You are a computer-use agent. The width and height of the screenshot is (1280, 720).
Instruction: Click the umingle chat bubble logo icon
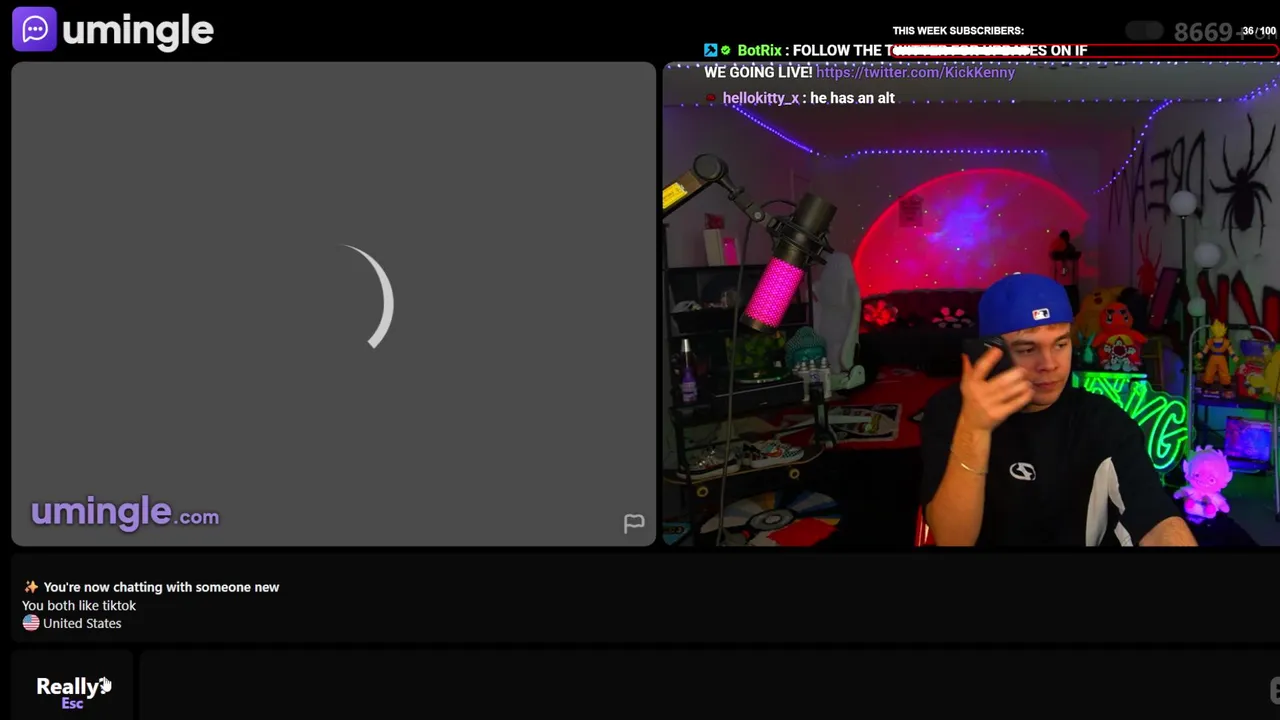click(34, 29)
